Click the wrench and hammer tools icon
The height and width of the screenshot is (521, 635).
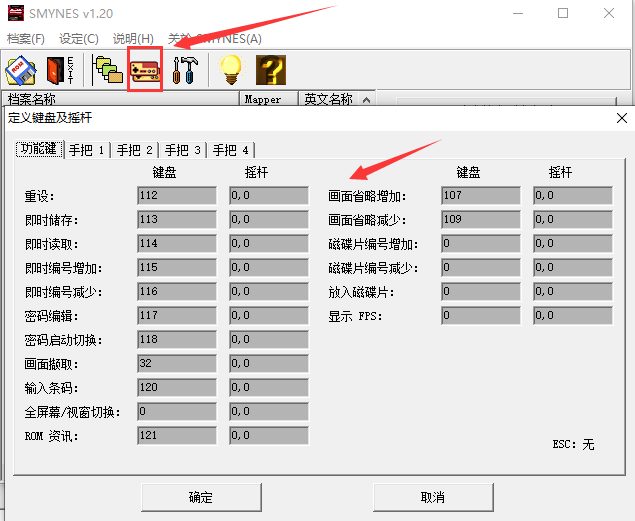[x=185, y=70]
